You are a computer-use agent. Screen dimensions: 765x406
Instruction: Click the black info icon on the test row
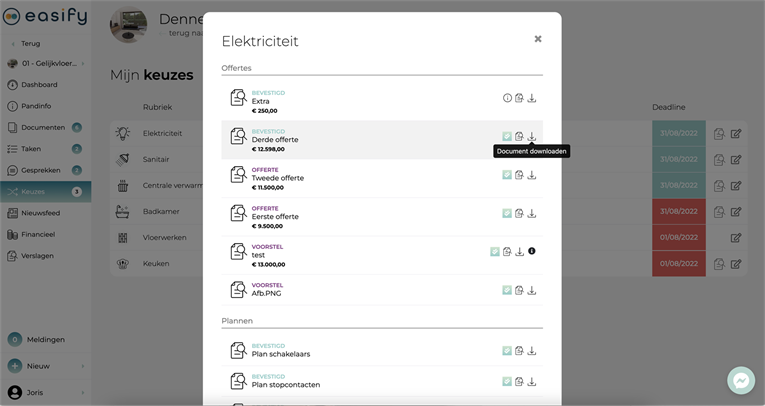pyautogui.click(x=532, y=251)
